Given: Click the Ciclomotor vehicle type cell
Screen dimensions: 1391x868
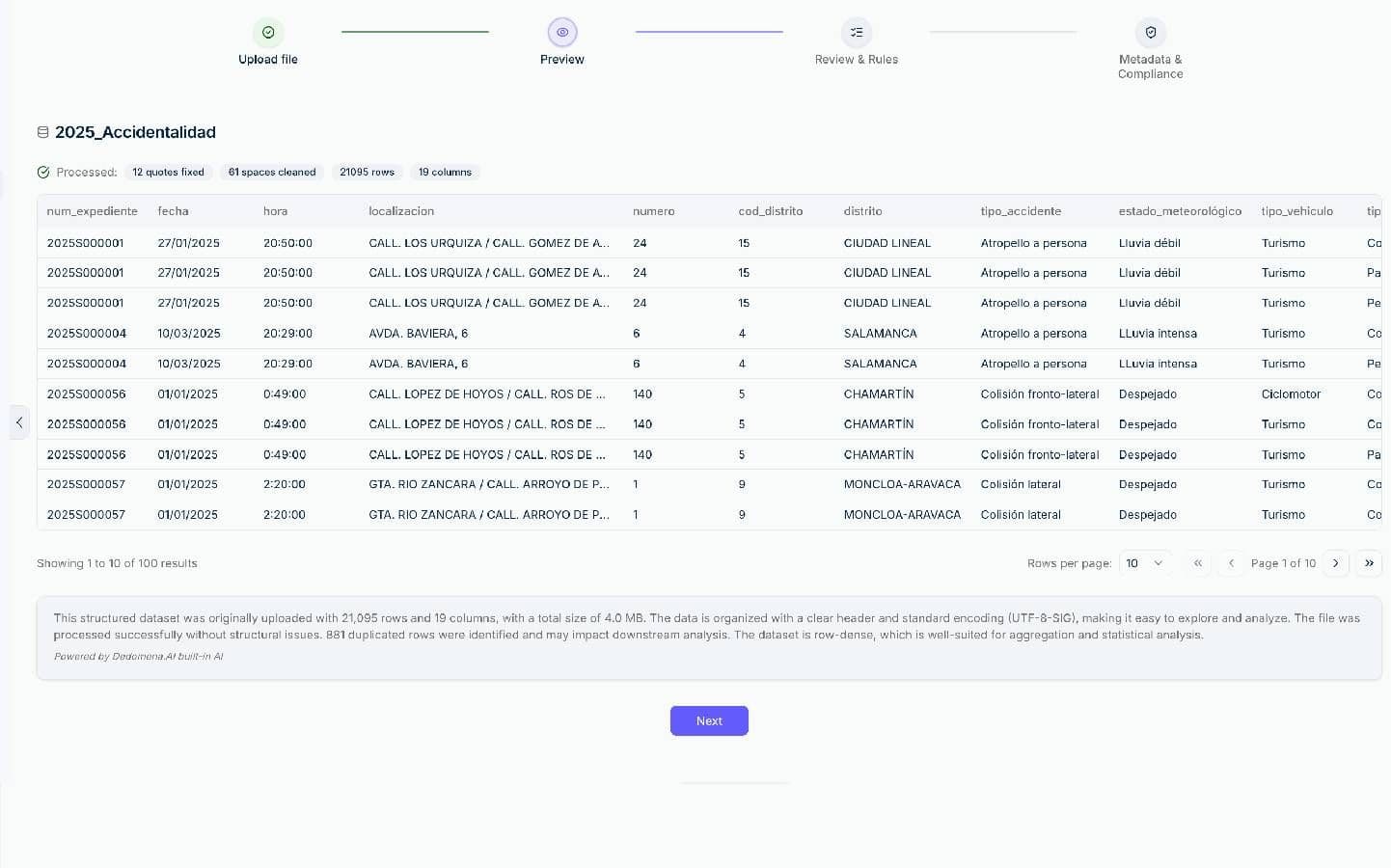Looking at the screenshot, I should (1291, 394).
